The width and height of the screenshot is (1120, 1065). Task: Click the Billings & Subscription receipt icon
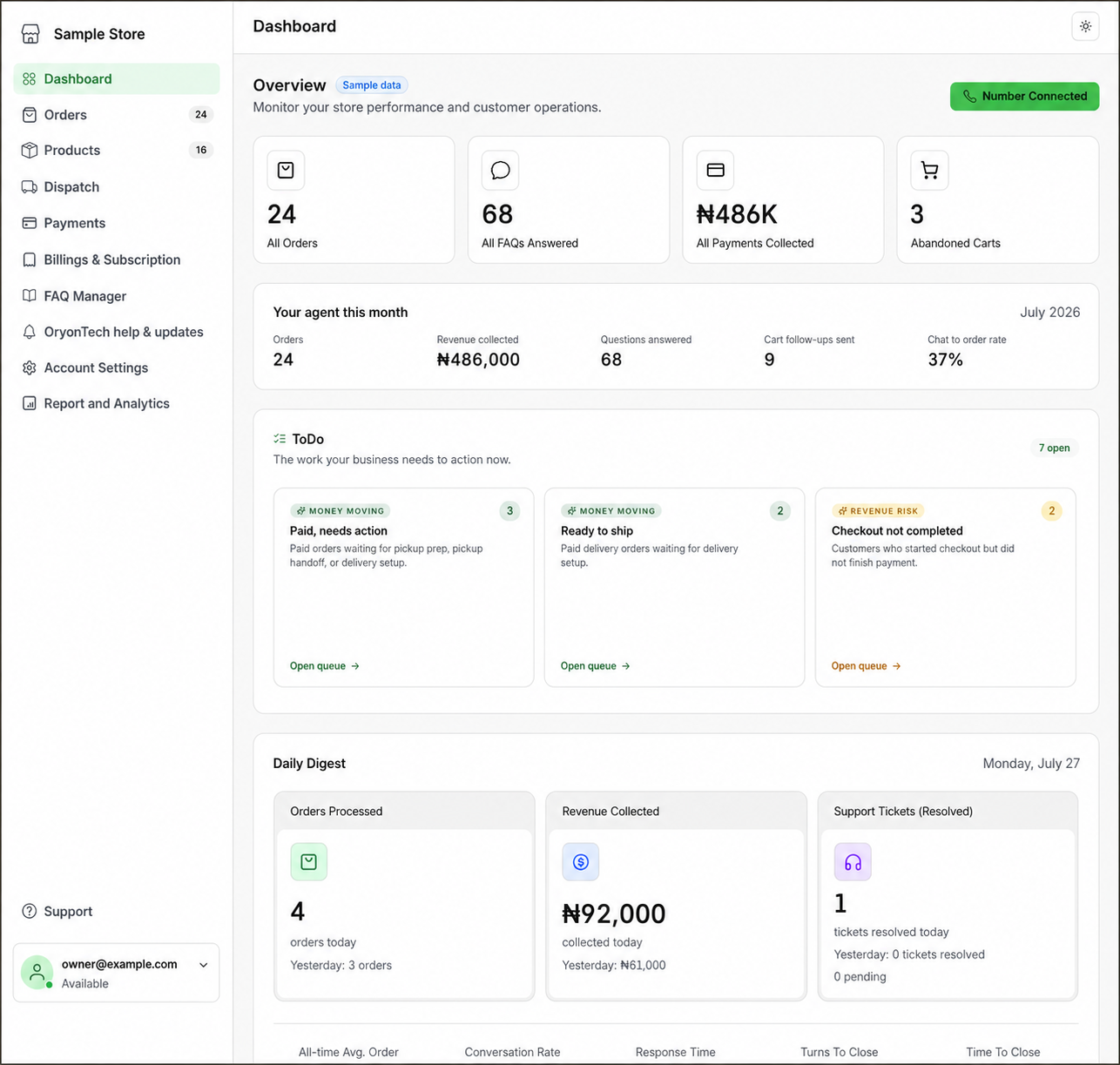click(30, 260)
